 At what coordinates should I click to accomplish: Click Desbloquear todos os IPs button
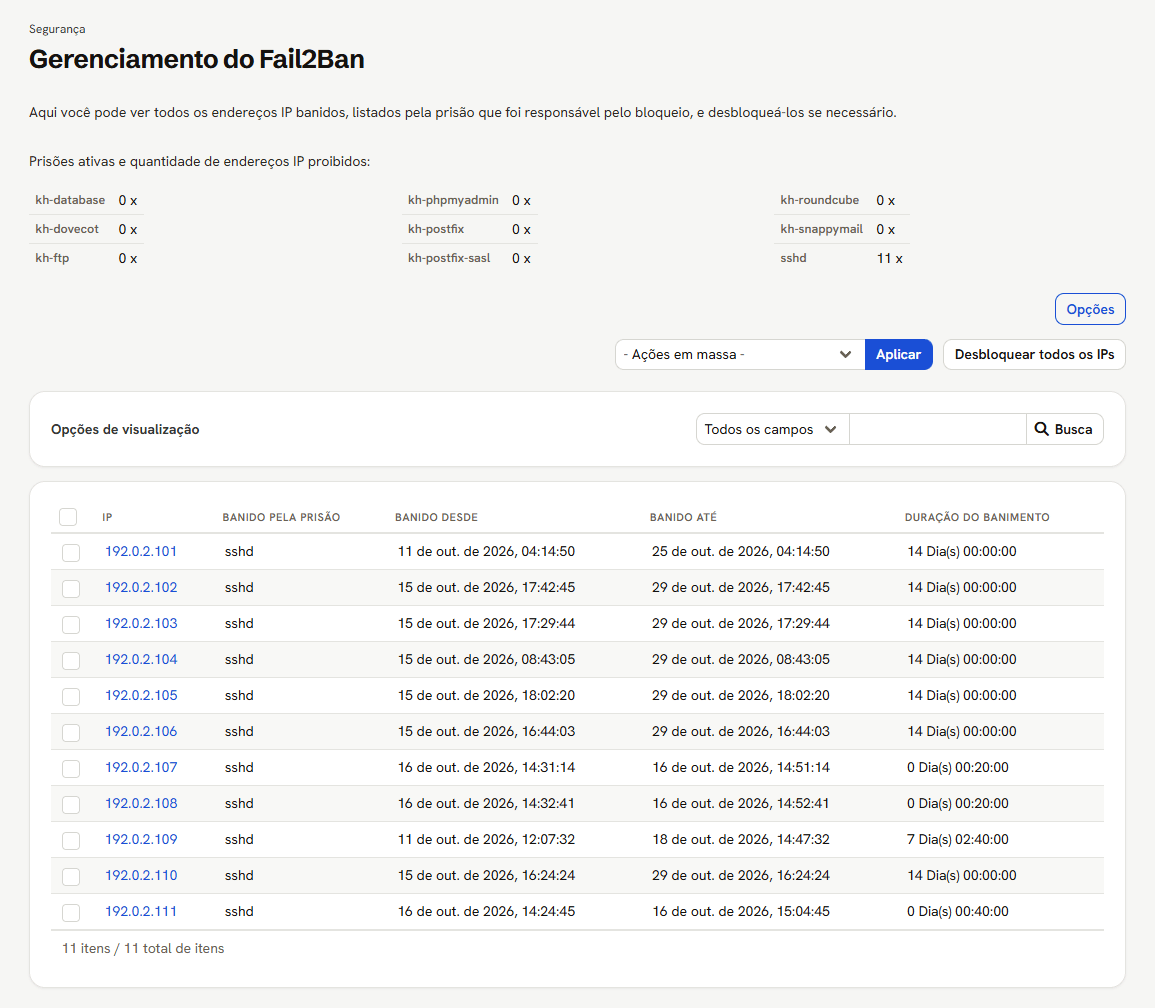coord(1034,354)
